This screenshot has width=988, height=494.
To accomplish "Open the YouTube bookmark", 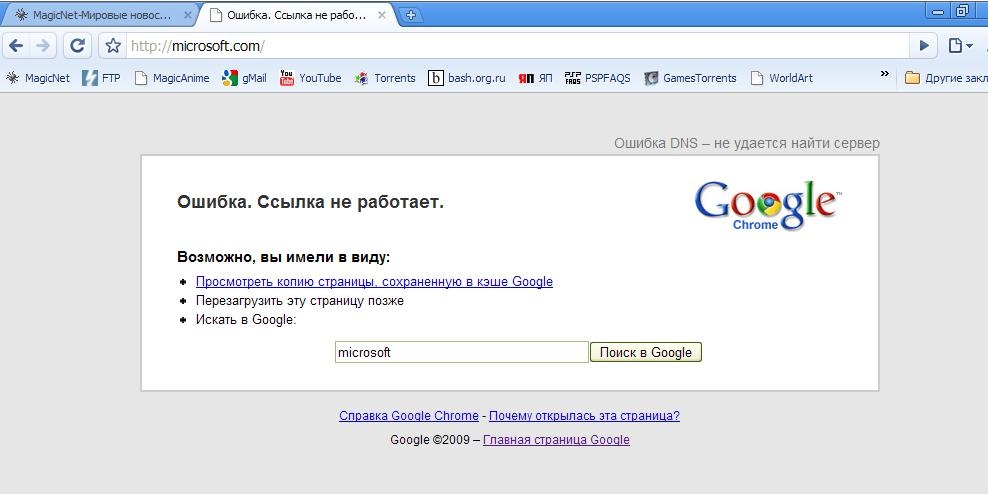I will [311, 78].
